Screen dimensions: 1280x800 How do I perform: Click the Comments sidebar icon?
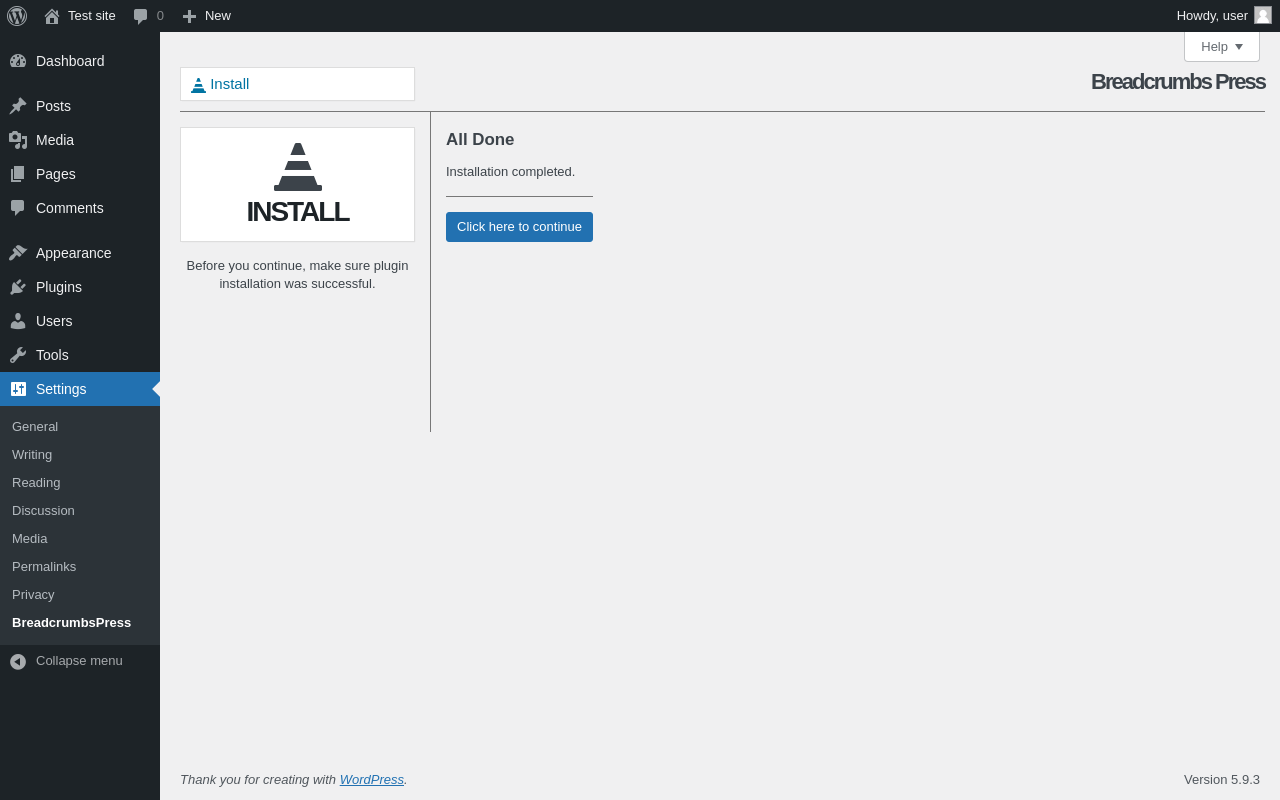18,208
